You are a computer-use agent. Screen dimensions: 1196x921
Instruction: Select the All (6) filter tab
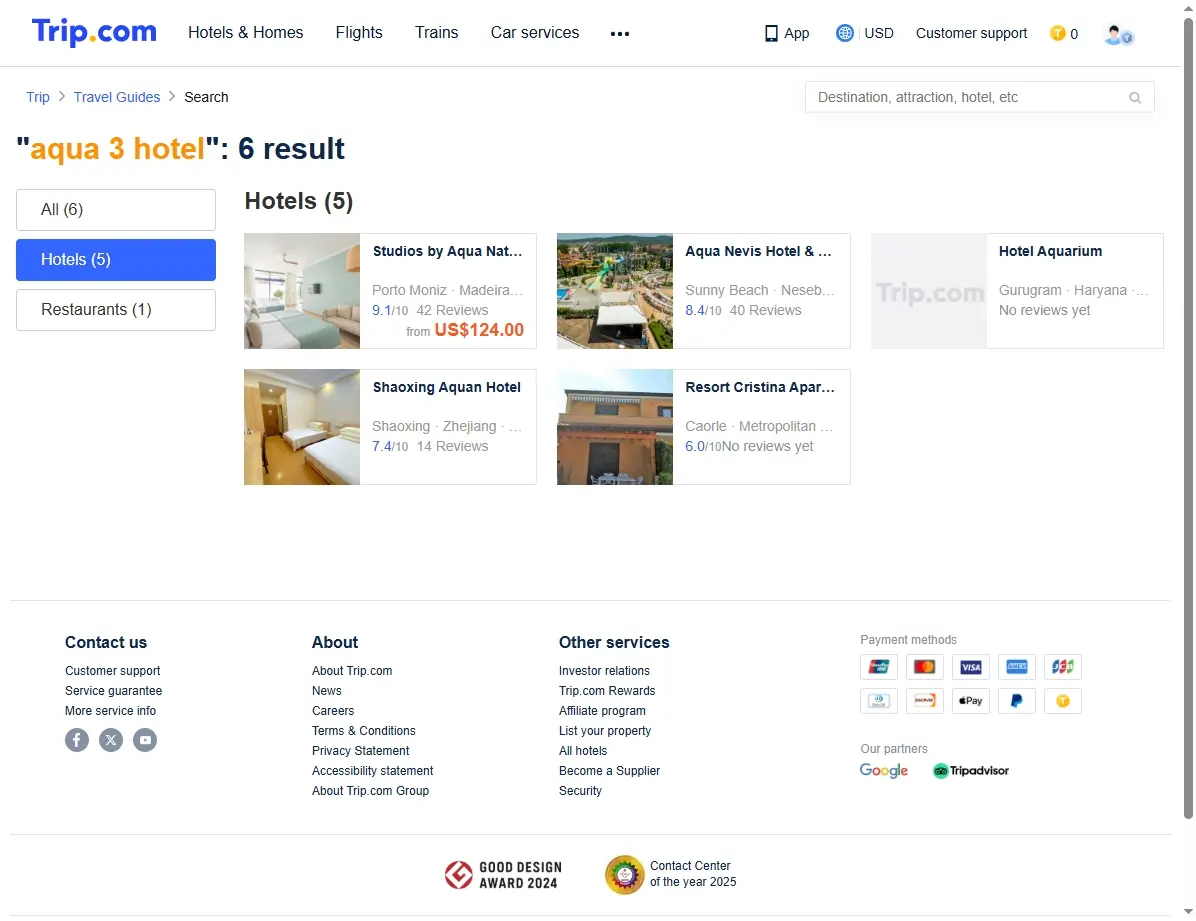(x=116, y=210)
